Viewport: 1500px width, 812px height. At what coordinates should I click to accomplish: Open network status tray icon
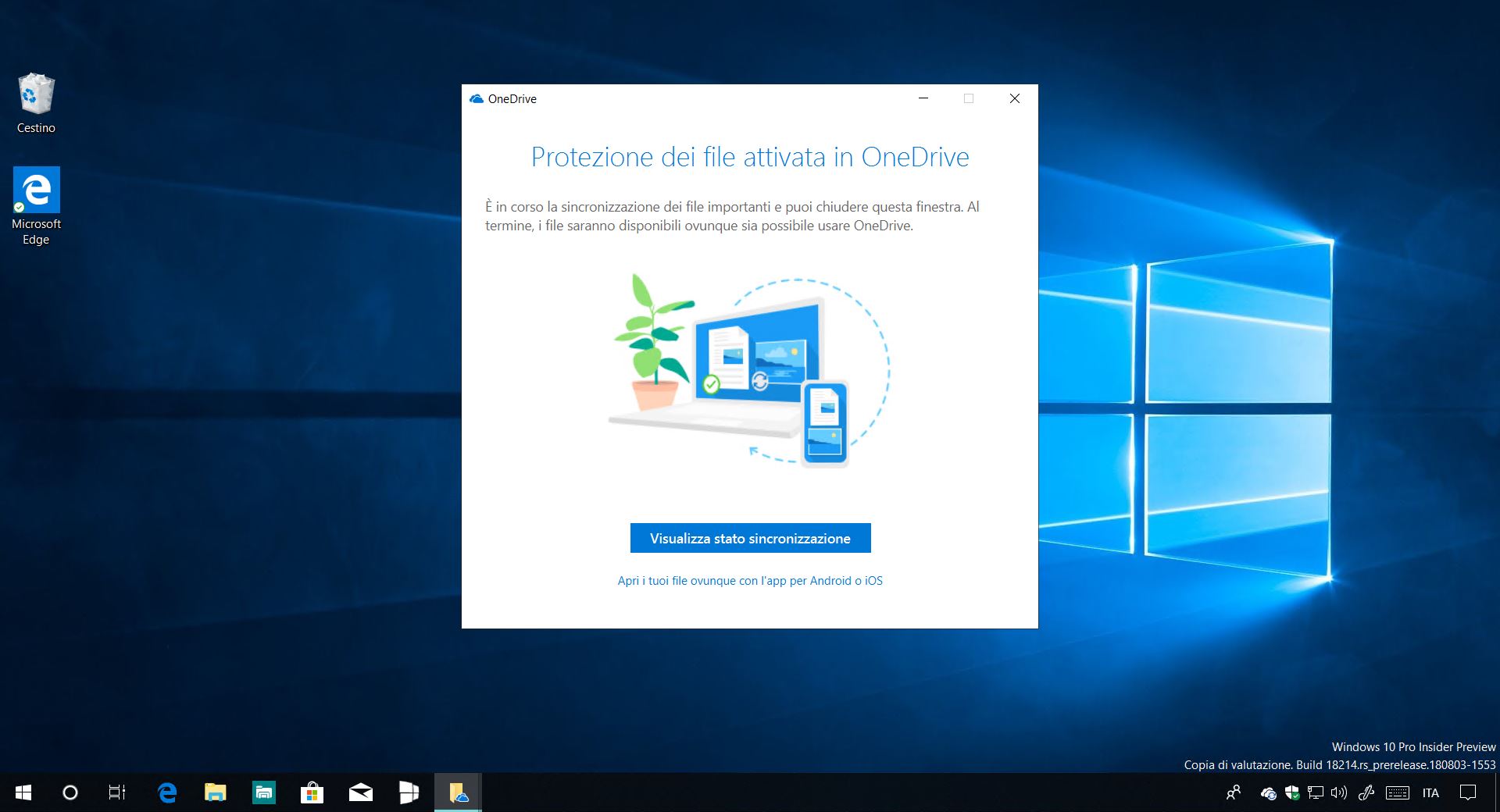[1316, 793]
